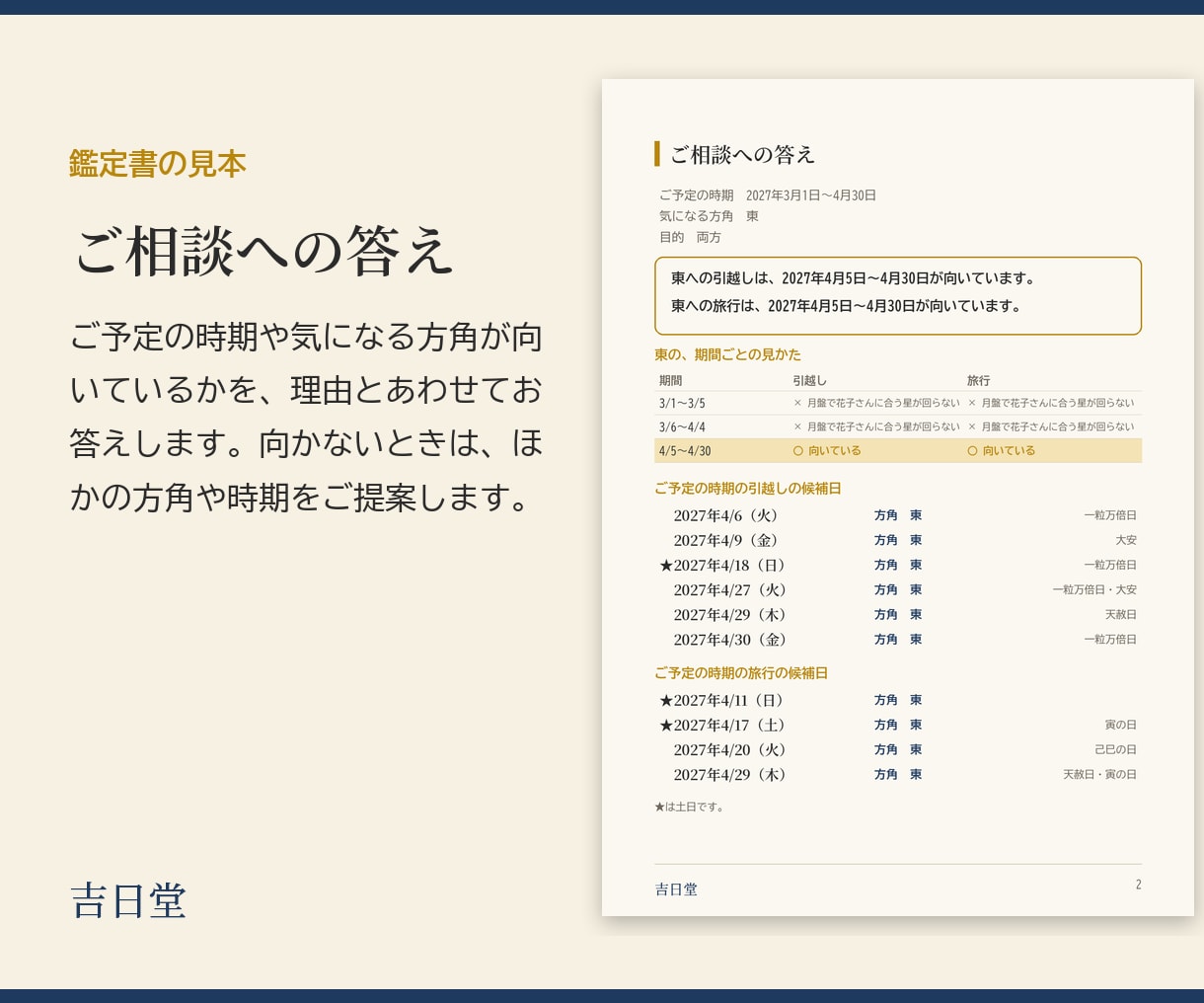Click 大安 in the 4/9（金） row

[x=1126, y=540]
